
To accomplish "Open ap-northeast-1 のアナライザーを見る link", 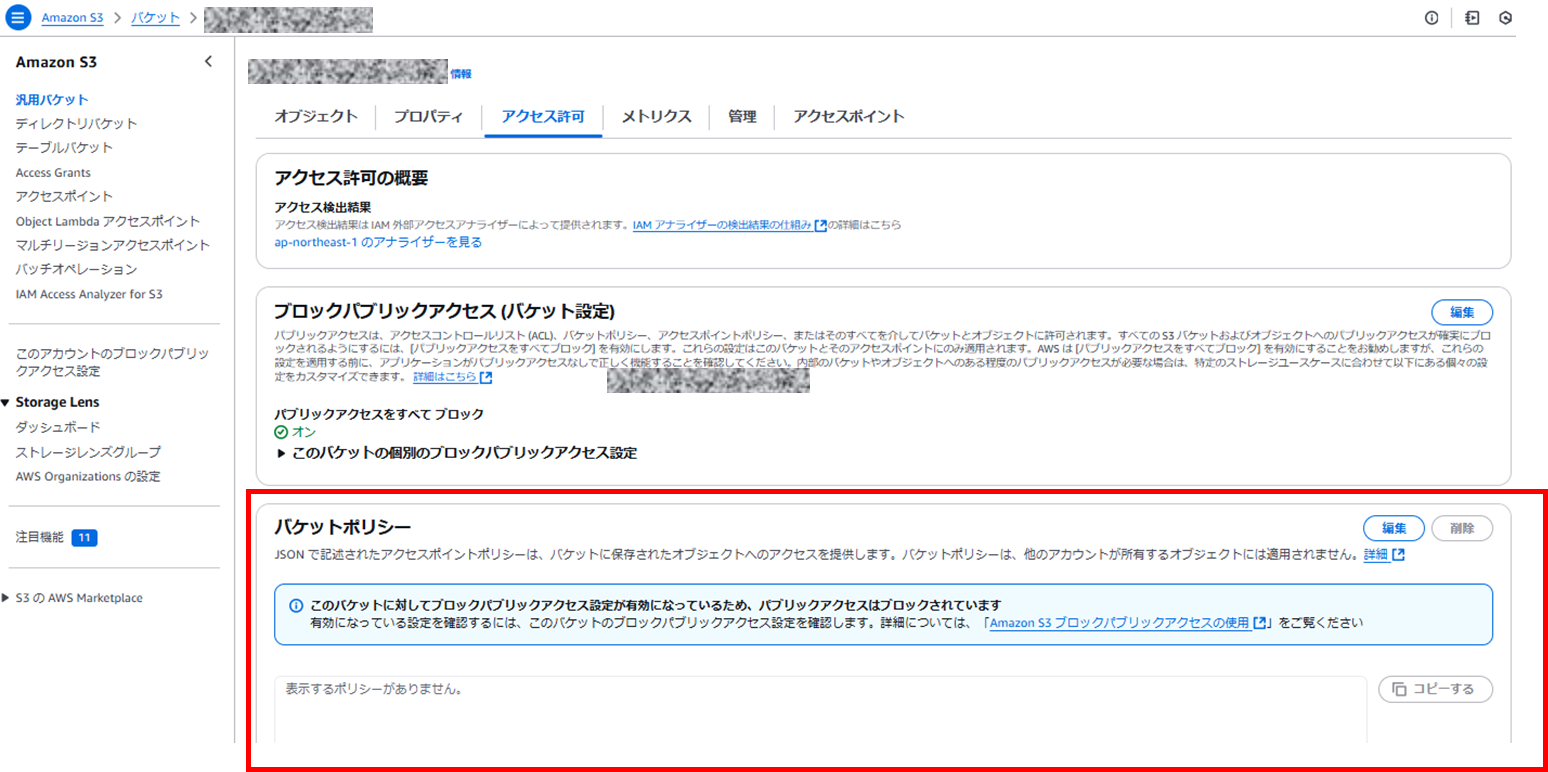I will 378,242.
